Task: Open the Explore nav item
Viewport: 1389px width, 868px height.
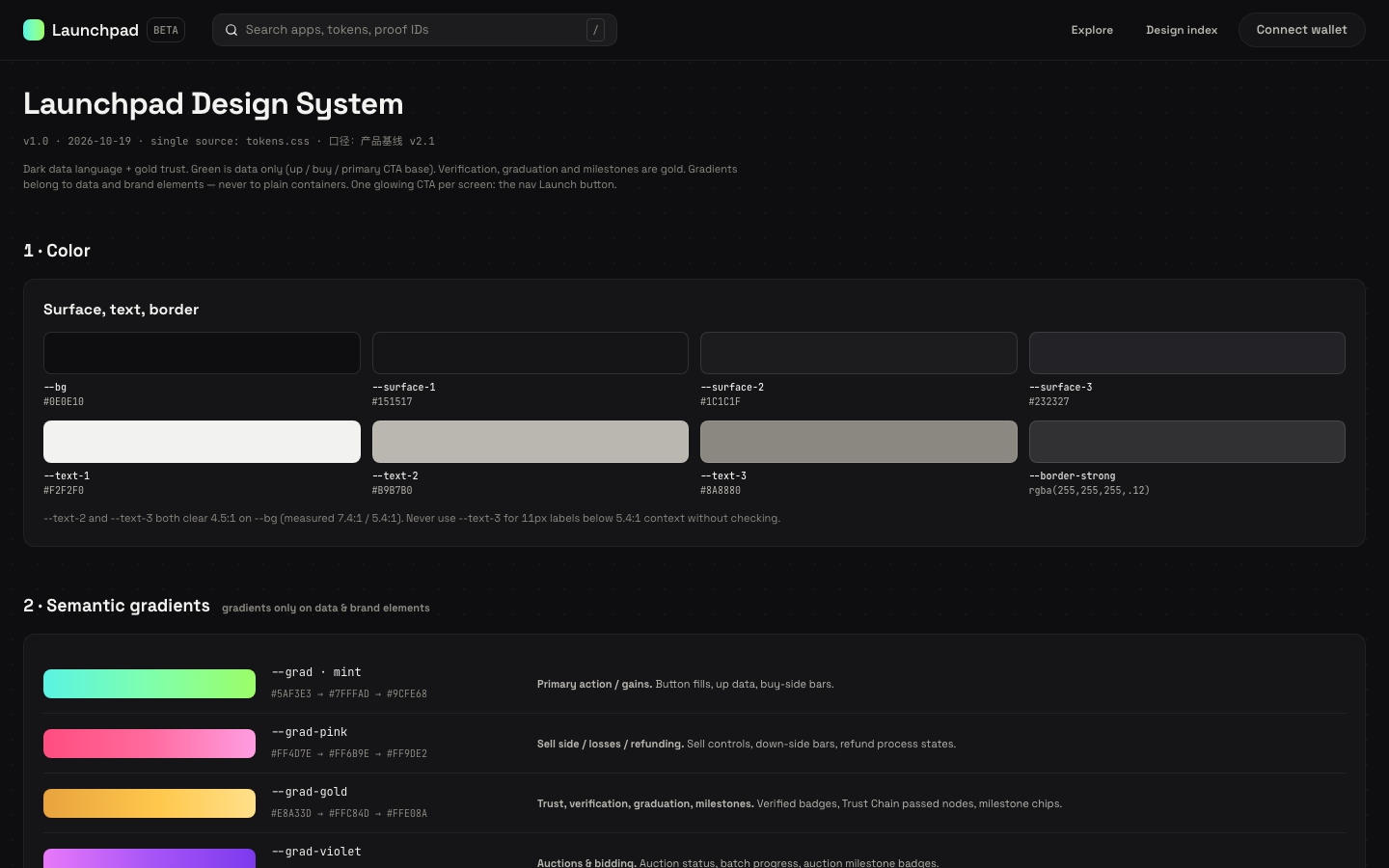Action: click(1092, 30)
